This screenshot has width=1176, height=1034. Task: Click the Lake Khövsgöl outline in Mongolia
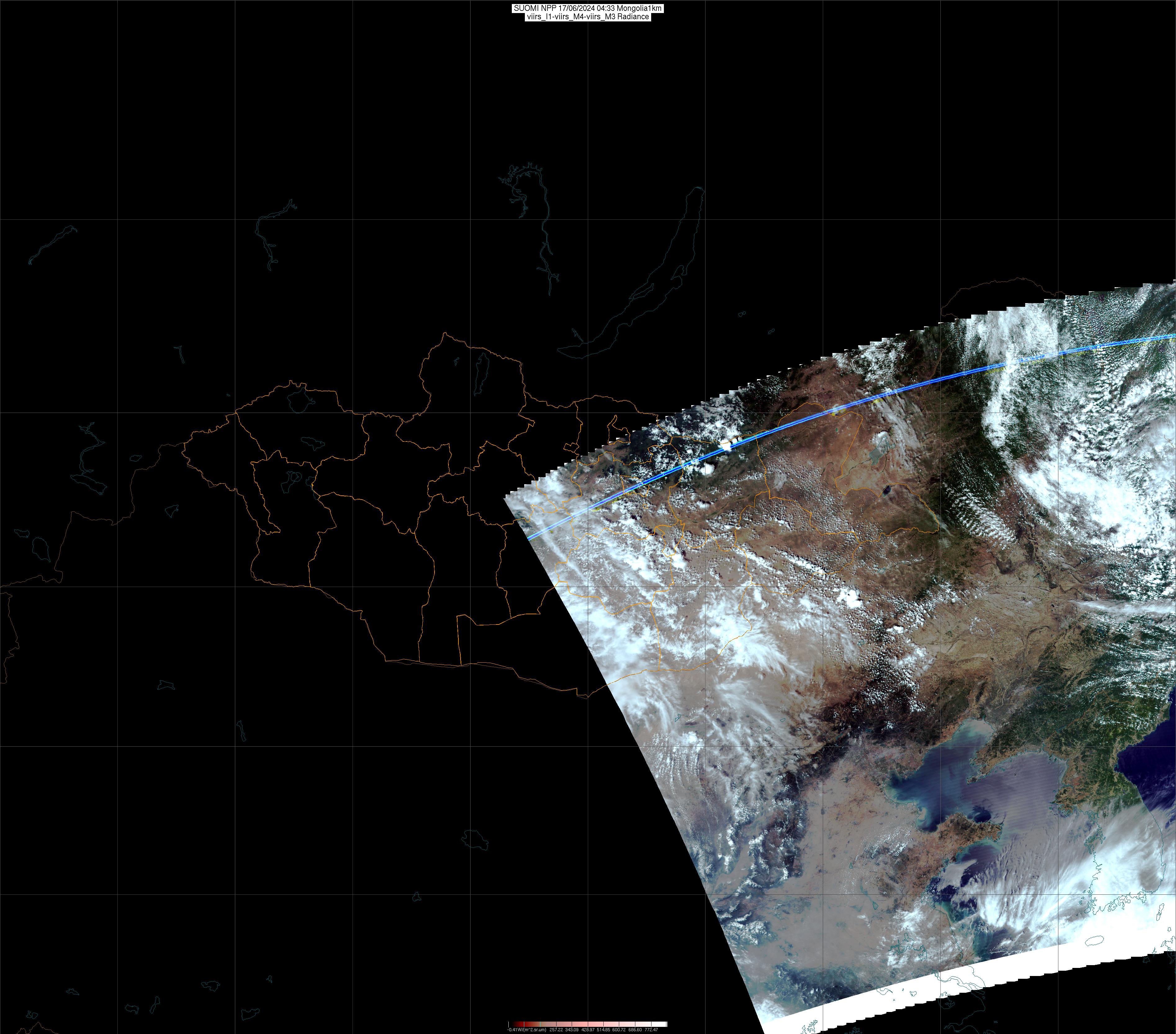481,374
